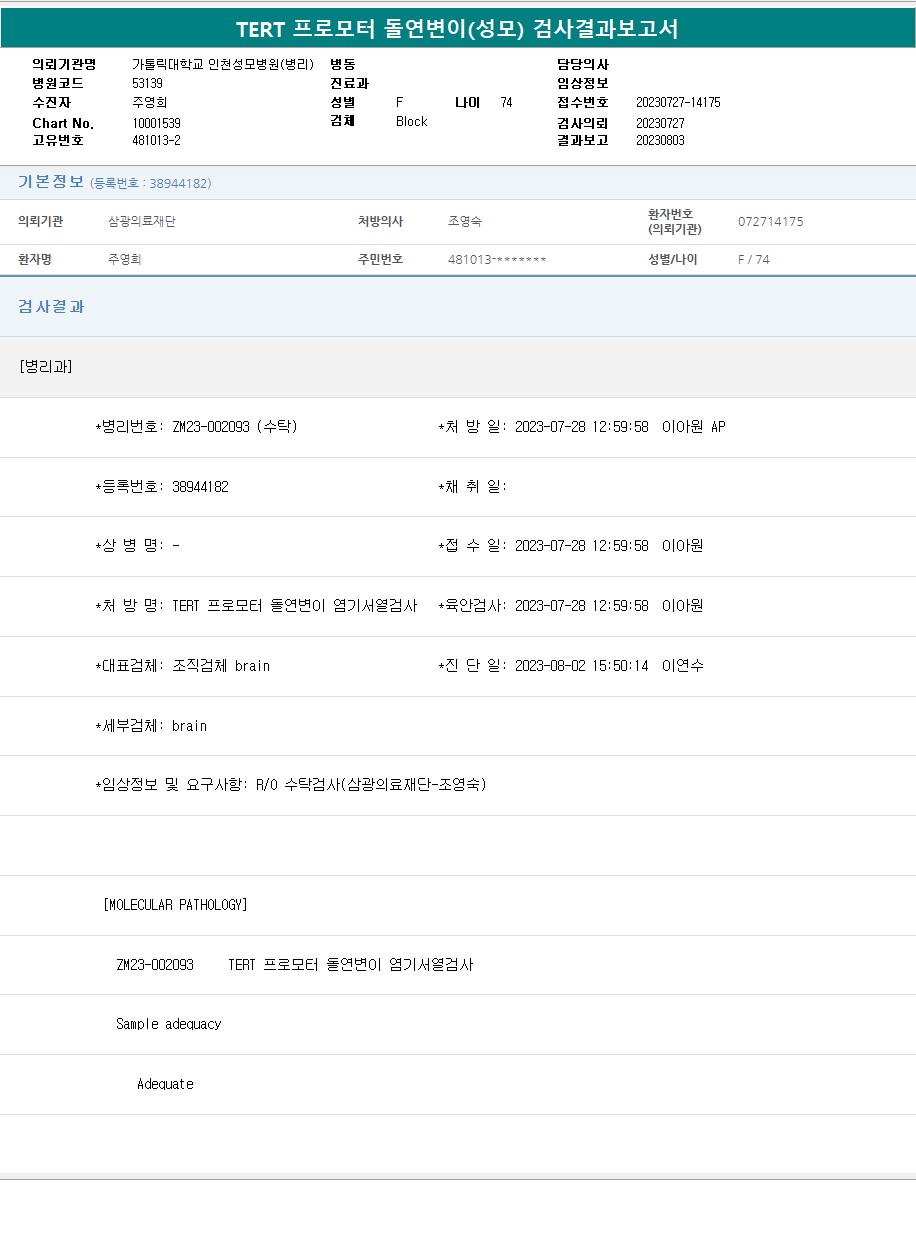Select the 접수번호 value 20230727-14175
The image size is (916, 1243).
tap(678, 102)
